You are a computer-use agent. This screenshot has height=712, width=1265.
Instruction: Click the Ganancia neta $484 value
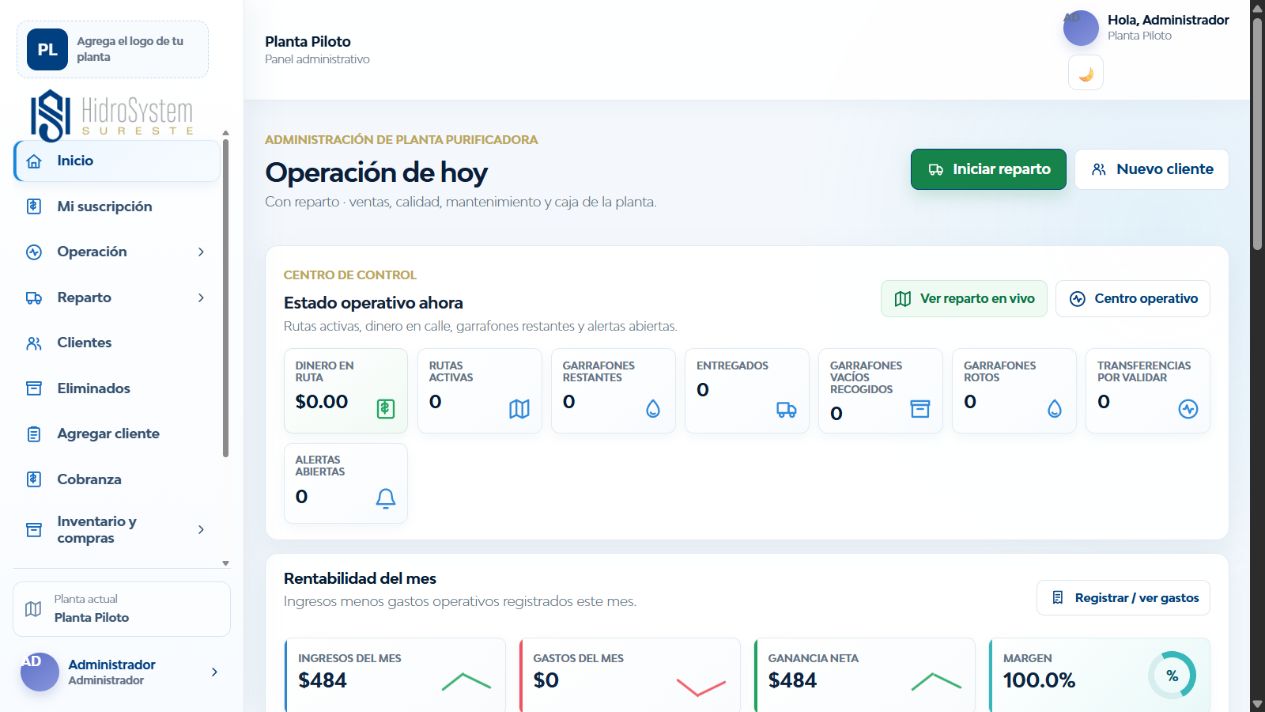click(x=793, y=681)
